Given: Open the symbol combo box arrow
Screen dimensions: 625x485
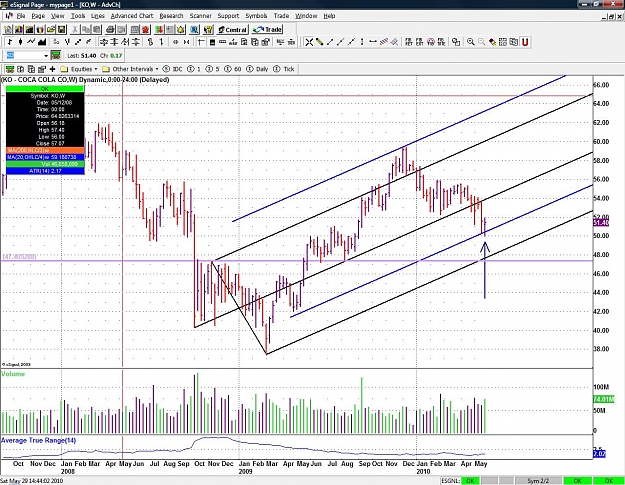Looking at the screenshot, I should (46, 55).
